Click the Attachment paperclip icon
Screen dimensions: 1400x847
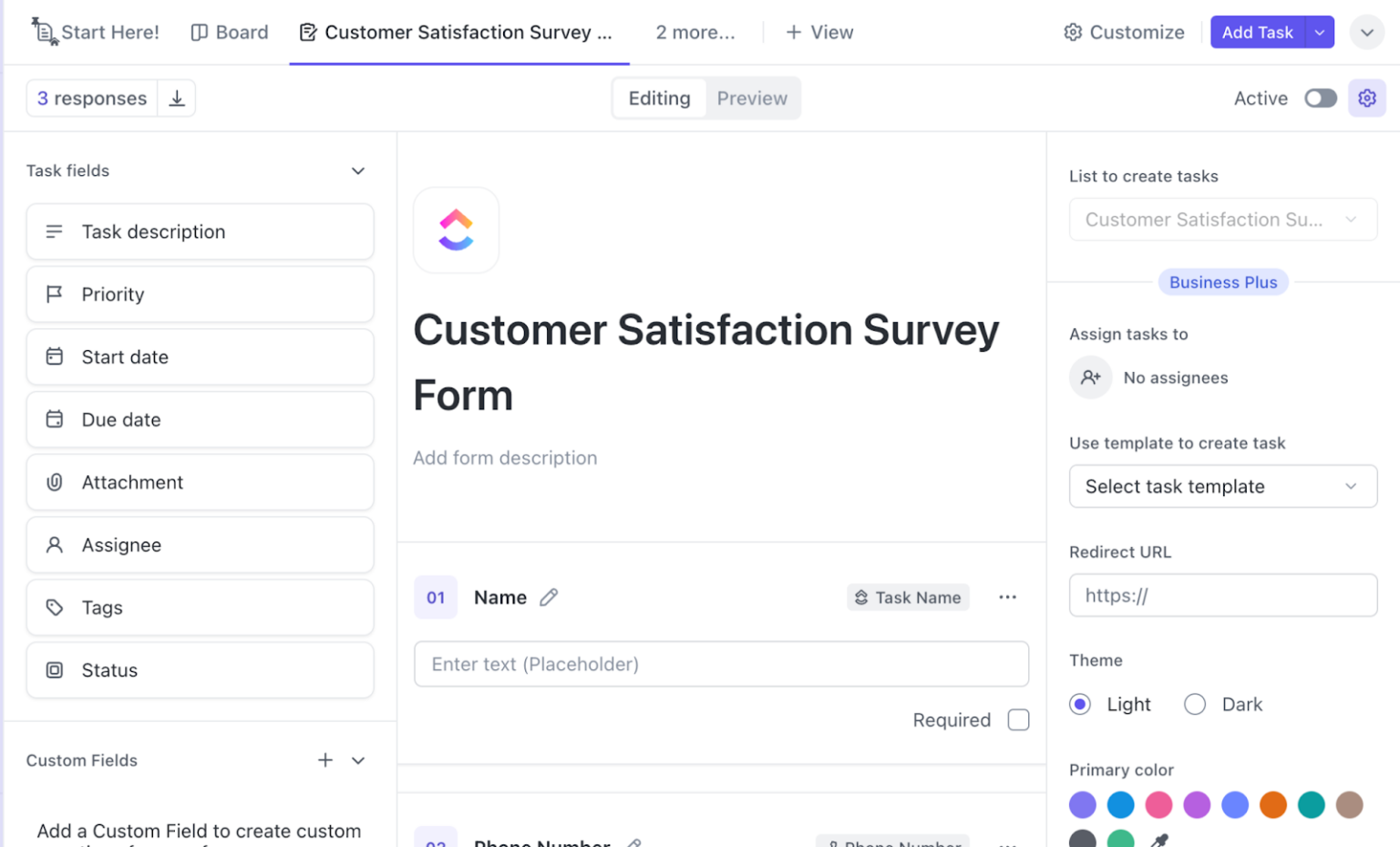pyautogui.click(x=55, y=481)
